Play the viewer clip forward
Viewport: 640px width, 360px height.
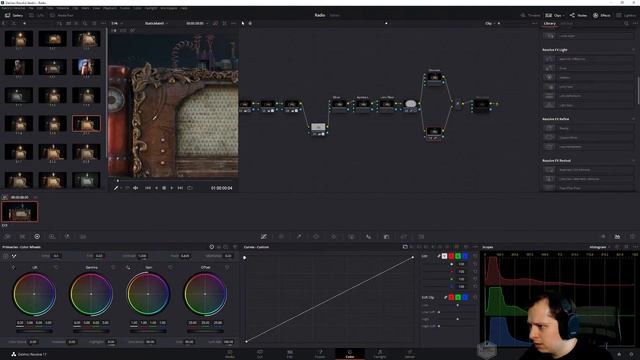pyautogui.click(x=172, y=188)
